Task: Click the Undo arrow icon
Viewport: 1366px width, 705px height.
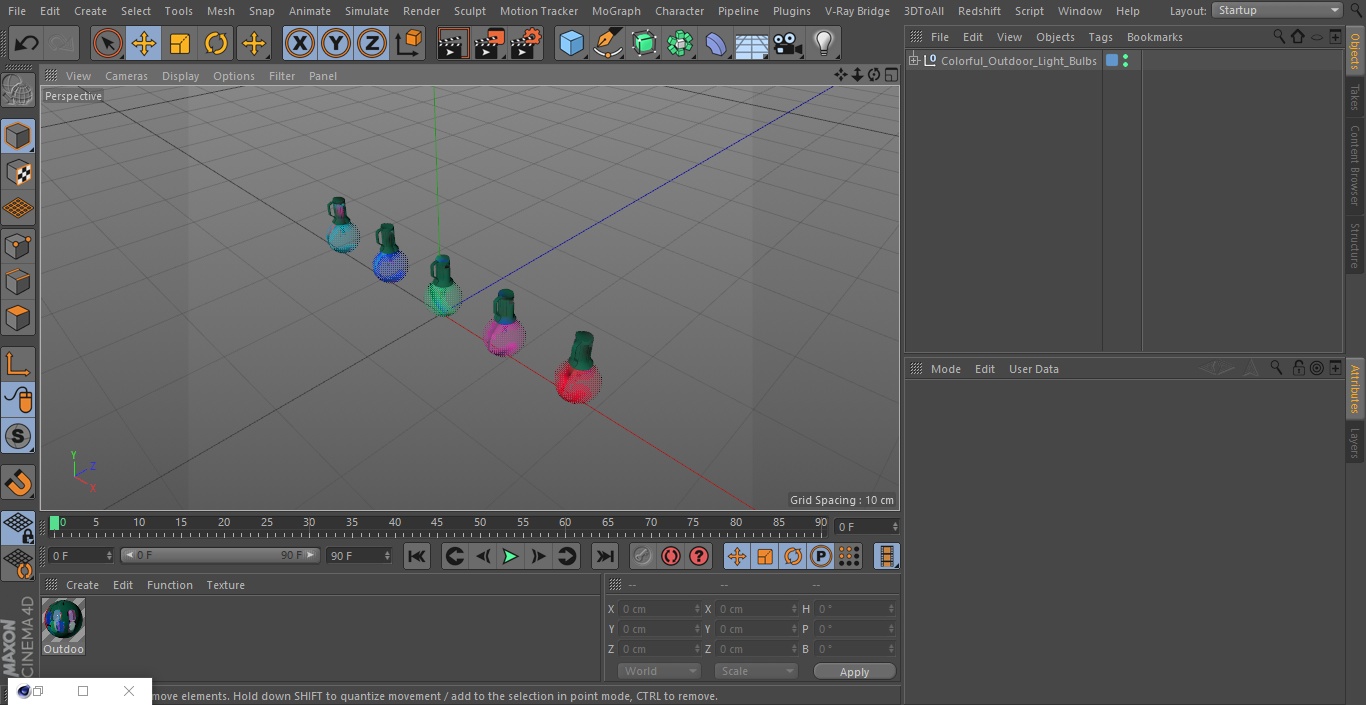Action: (x=27, y=44)
